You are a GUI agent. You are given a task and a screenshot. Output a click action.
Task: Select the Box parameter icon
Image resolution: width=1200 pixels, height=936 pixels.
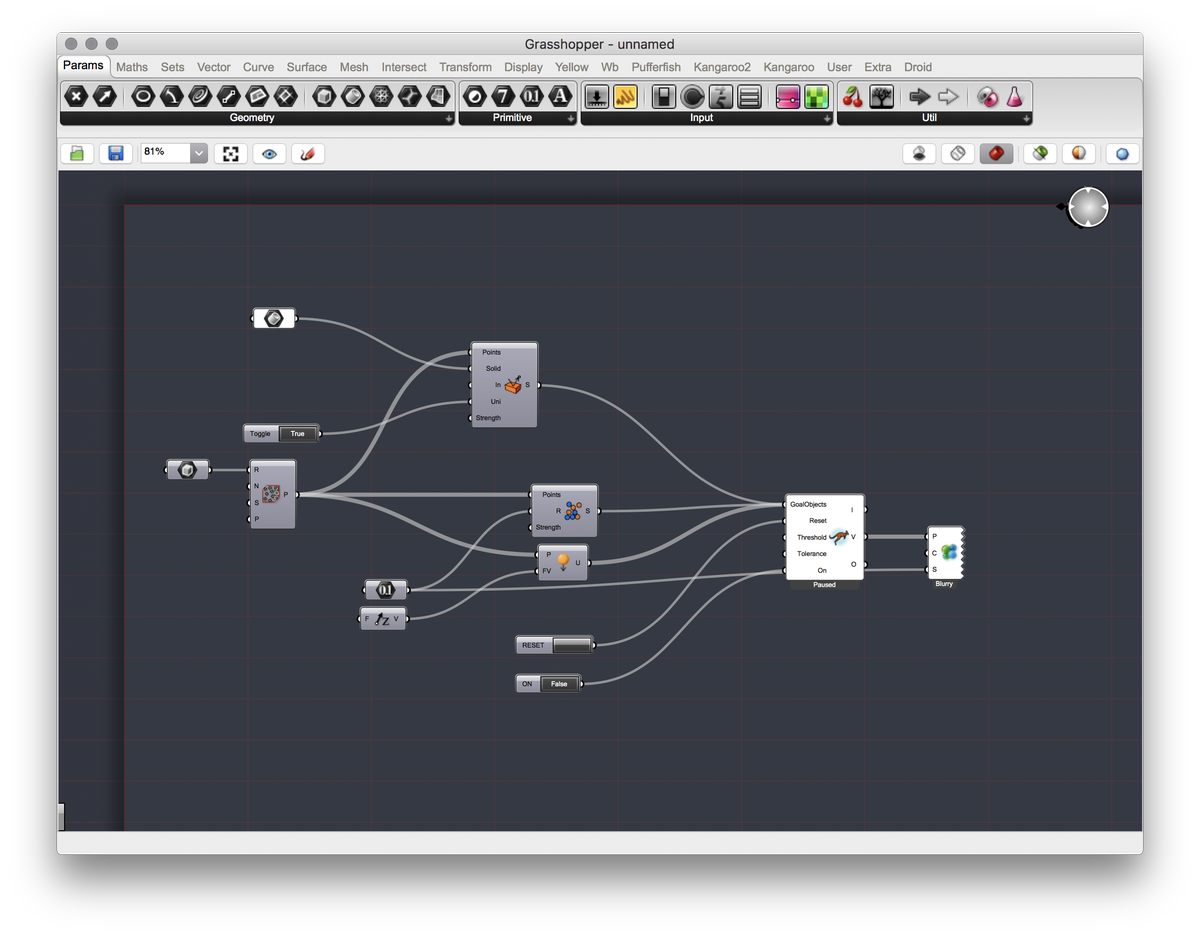[324, 96]
